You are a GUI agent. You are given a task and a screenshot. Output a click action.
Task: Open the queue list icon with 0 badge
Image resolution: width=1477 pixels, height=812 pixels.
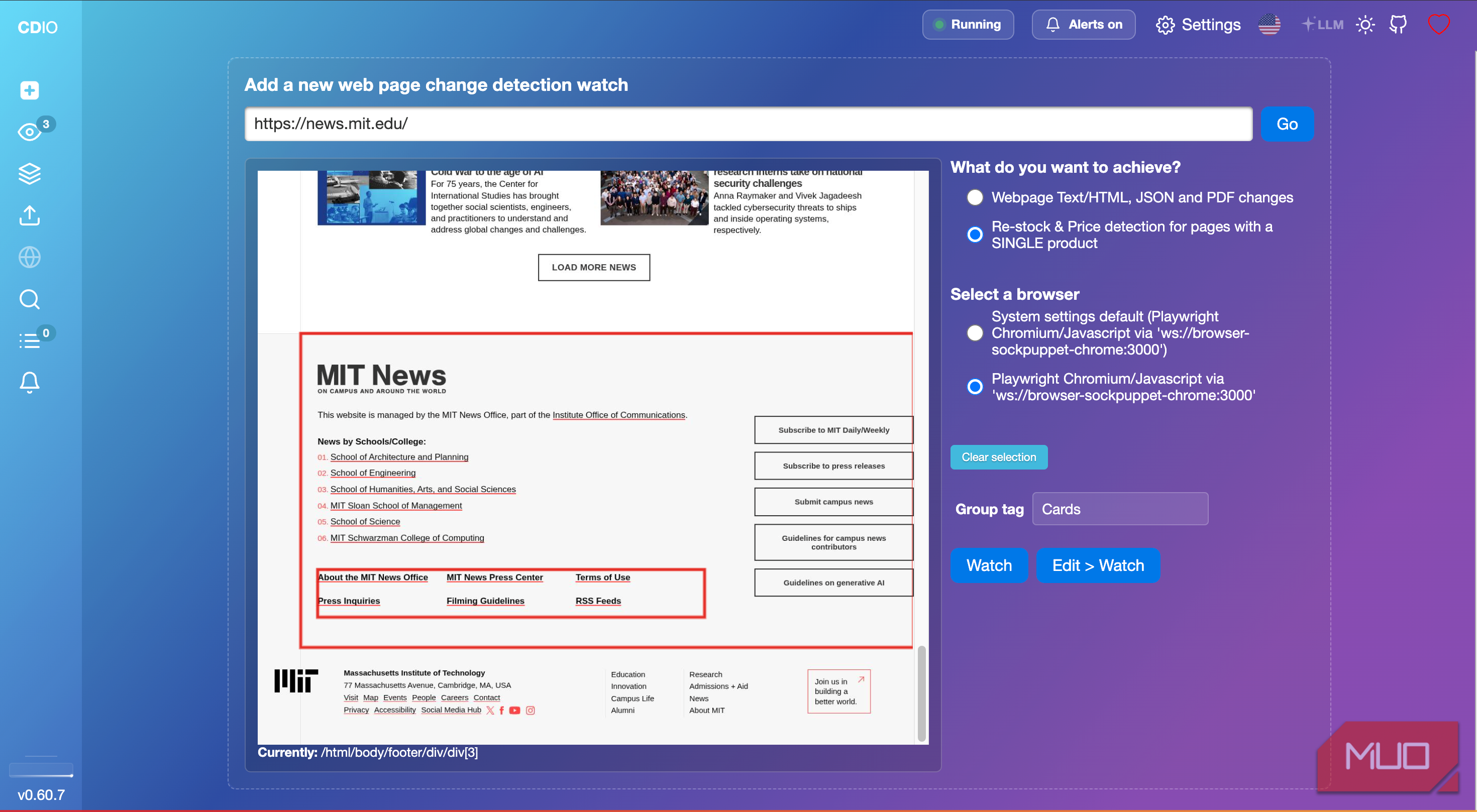29,341
